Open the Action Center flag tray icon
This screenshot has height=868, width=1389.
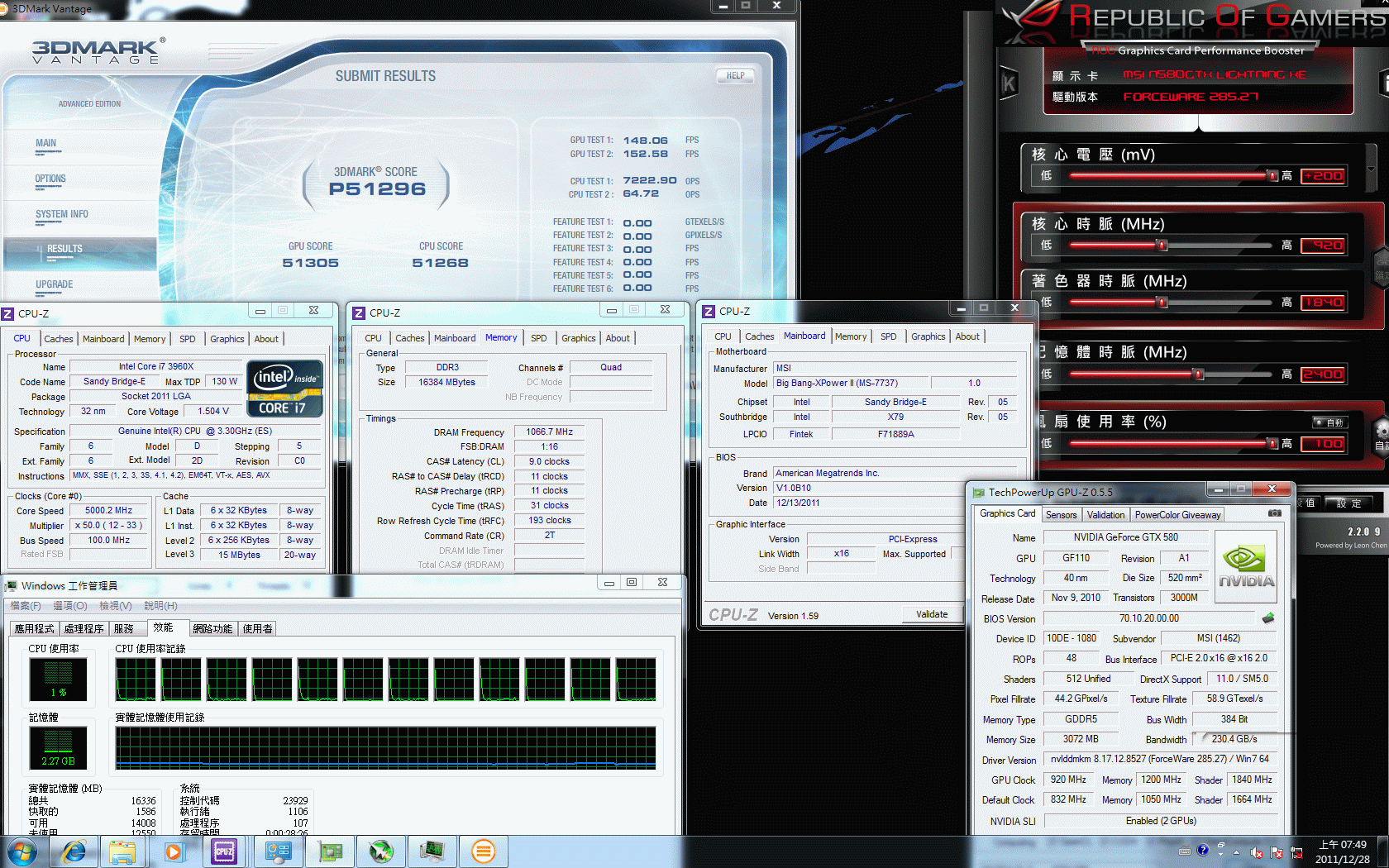(x=1276, y=852)
